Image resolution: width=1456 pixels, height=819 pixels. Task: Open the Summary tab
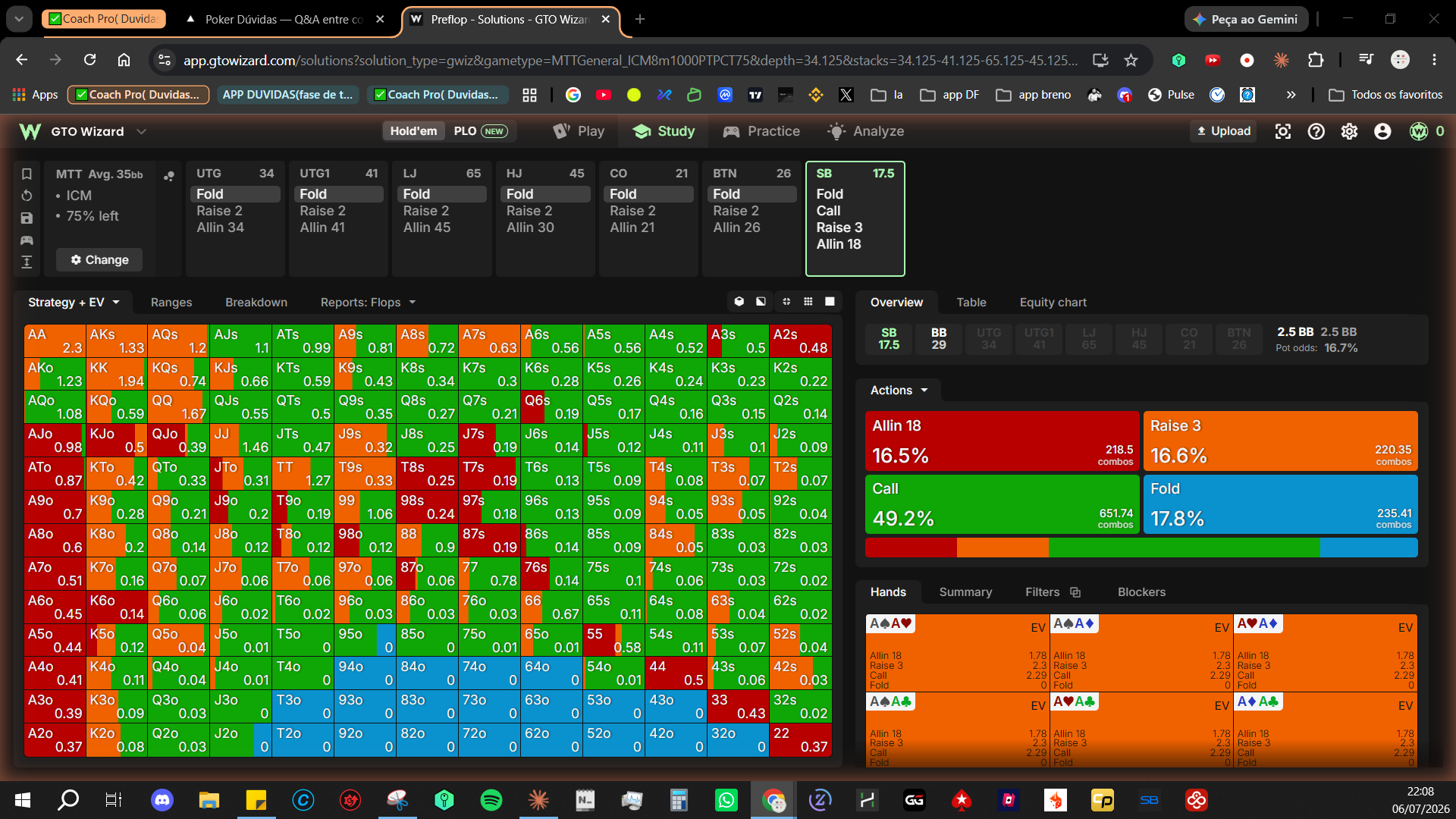click(x=965, y=592)
